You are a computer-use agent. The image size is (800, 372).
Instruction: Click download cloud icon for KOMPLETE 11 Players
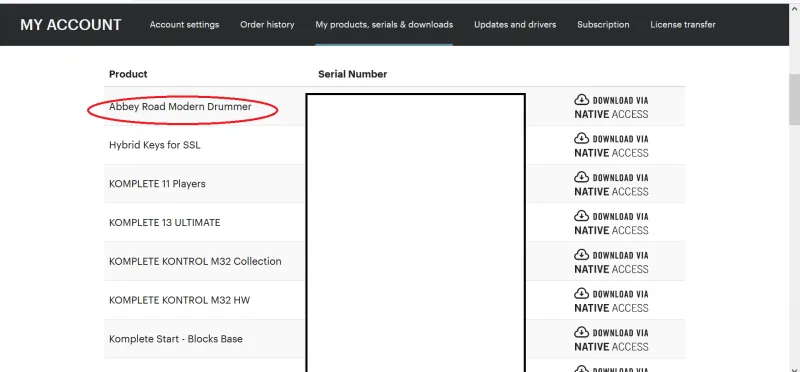pos(582,177)
